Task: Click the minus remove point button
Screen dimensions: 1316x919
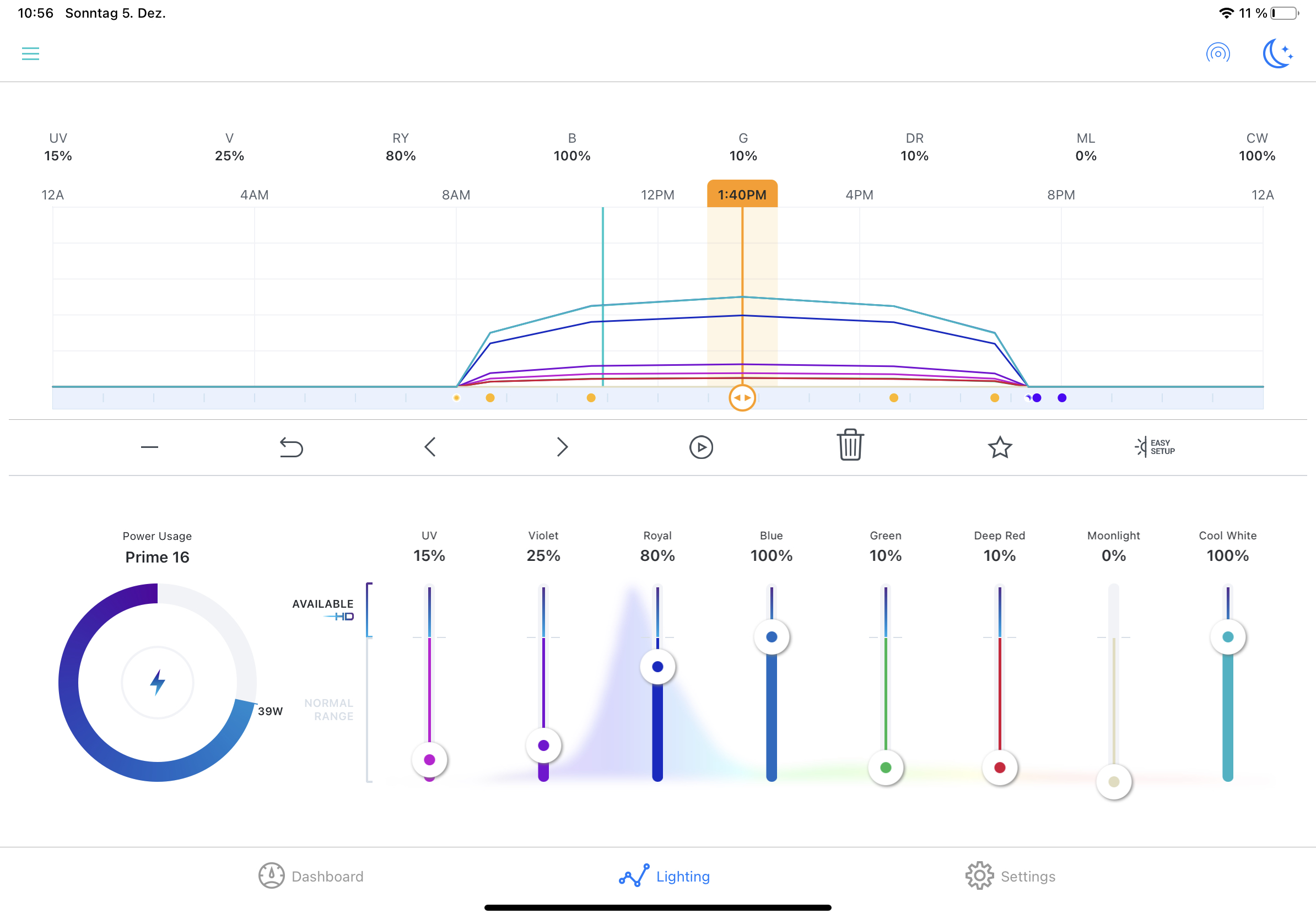Action: (149, 447)
